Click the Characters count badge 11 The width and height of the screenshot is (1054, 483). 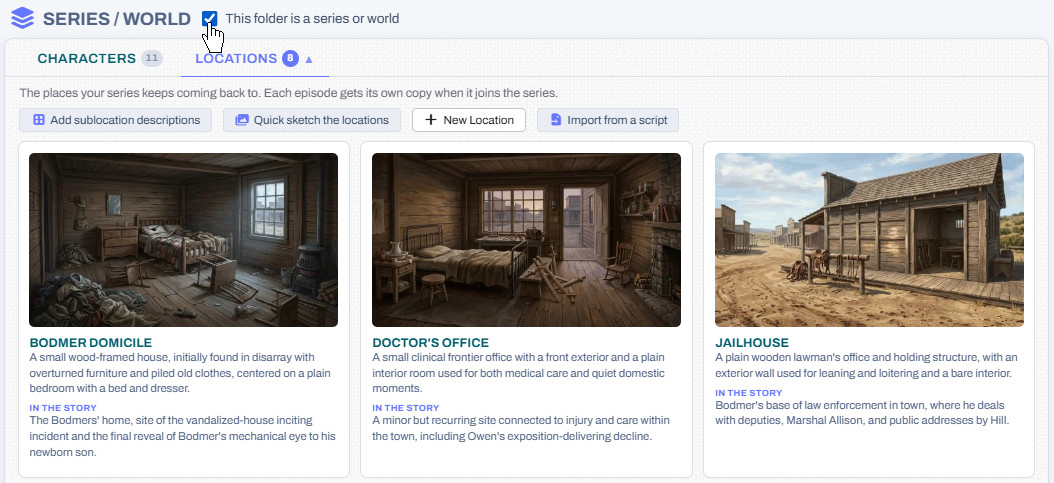[x=152, y=58]
